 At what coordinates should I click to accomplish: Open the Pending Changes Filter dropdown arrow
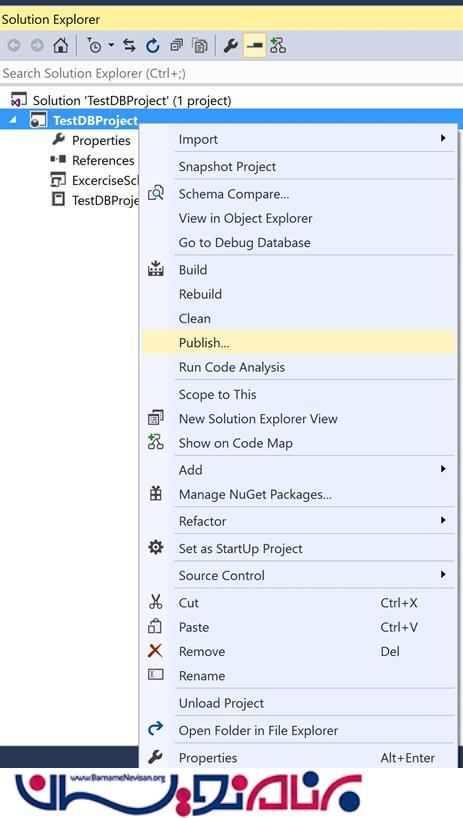[111, 46]
